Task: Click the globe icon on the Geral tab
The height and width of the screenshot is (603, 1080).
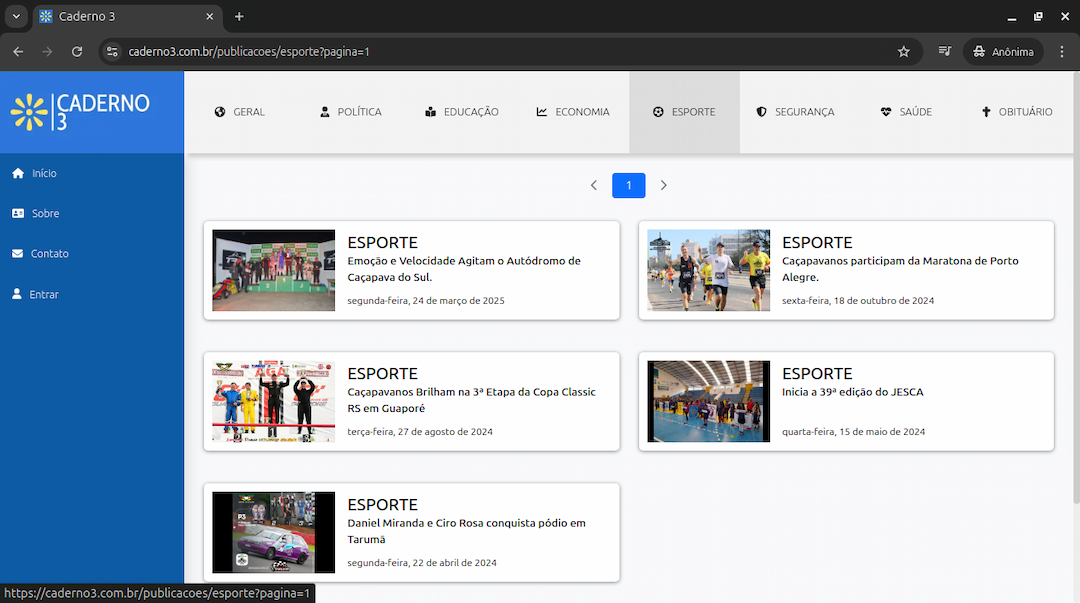Action: [220, 112]
